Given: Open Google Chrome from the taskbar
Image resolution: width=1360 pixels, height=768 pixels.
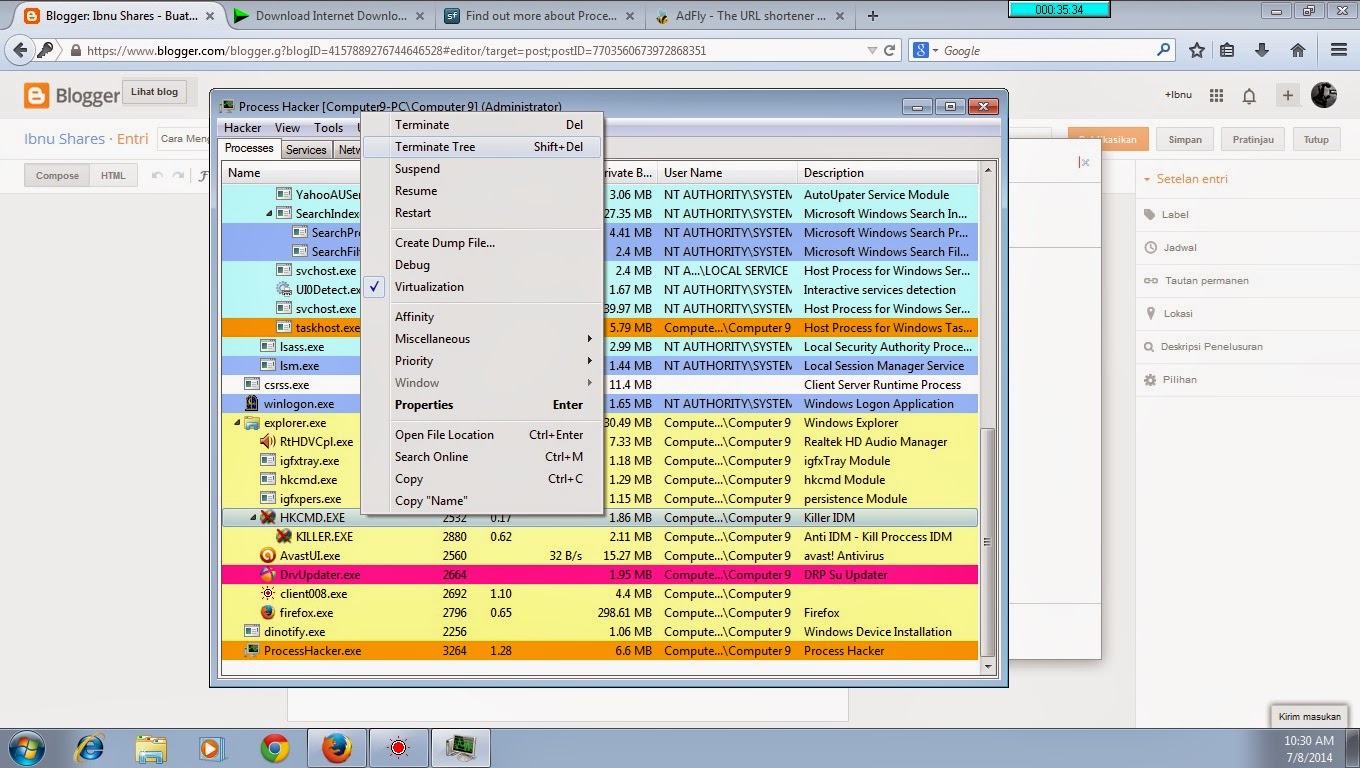Looking at the screenshot, I should (x=275, y=748).
